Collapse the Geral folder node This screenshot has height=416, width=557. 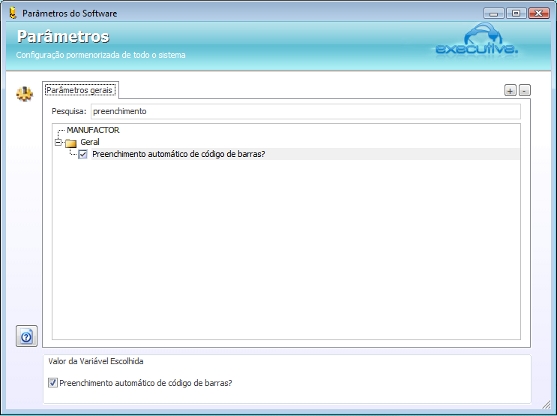[58, 142]
